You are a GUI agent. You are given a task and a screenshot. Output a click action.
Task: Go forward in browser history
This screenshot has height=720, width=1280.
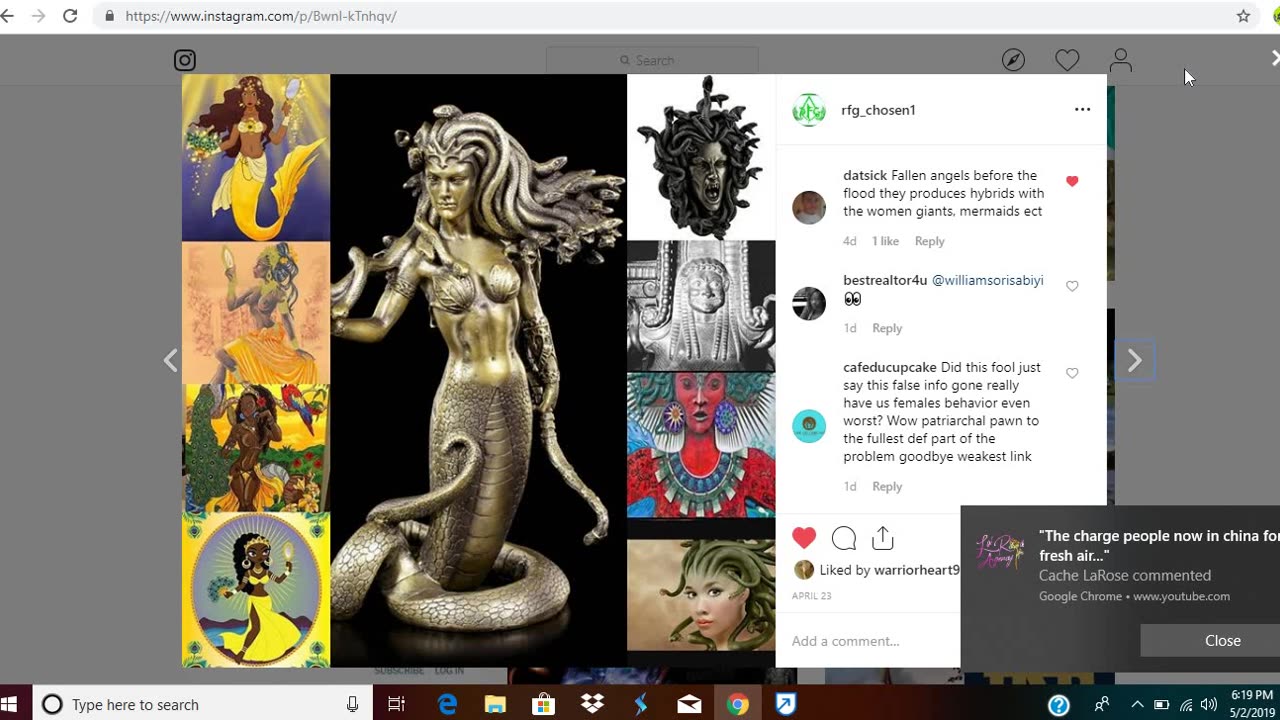tap(38, 16)
